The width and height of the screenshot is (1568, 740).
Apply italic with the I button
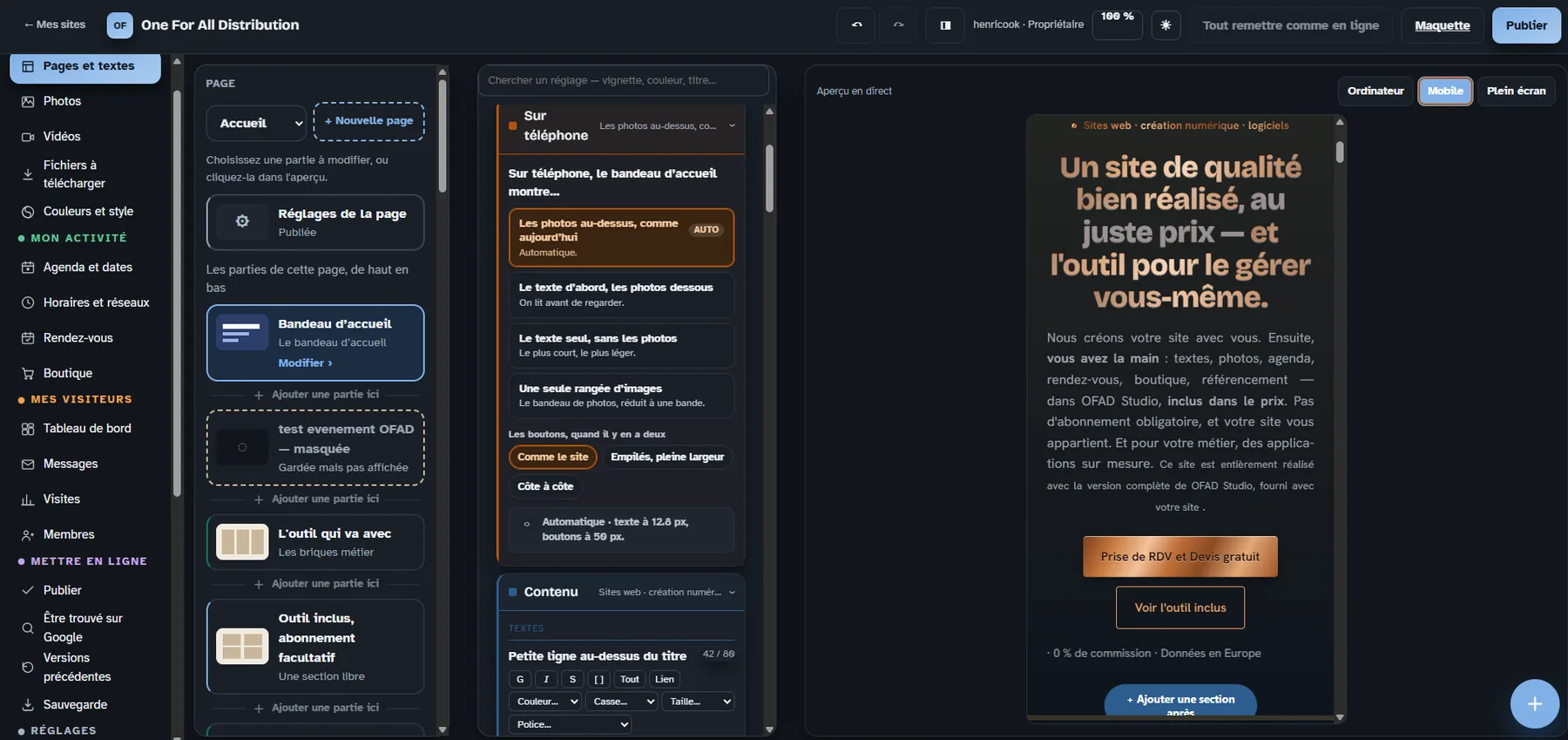tap(546, 679)
